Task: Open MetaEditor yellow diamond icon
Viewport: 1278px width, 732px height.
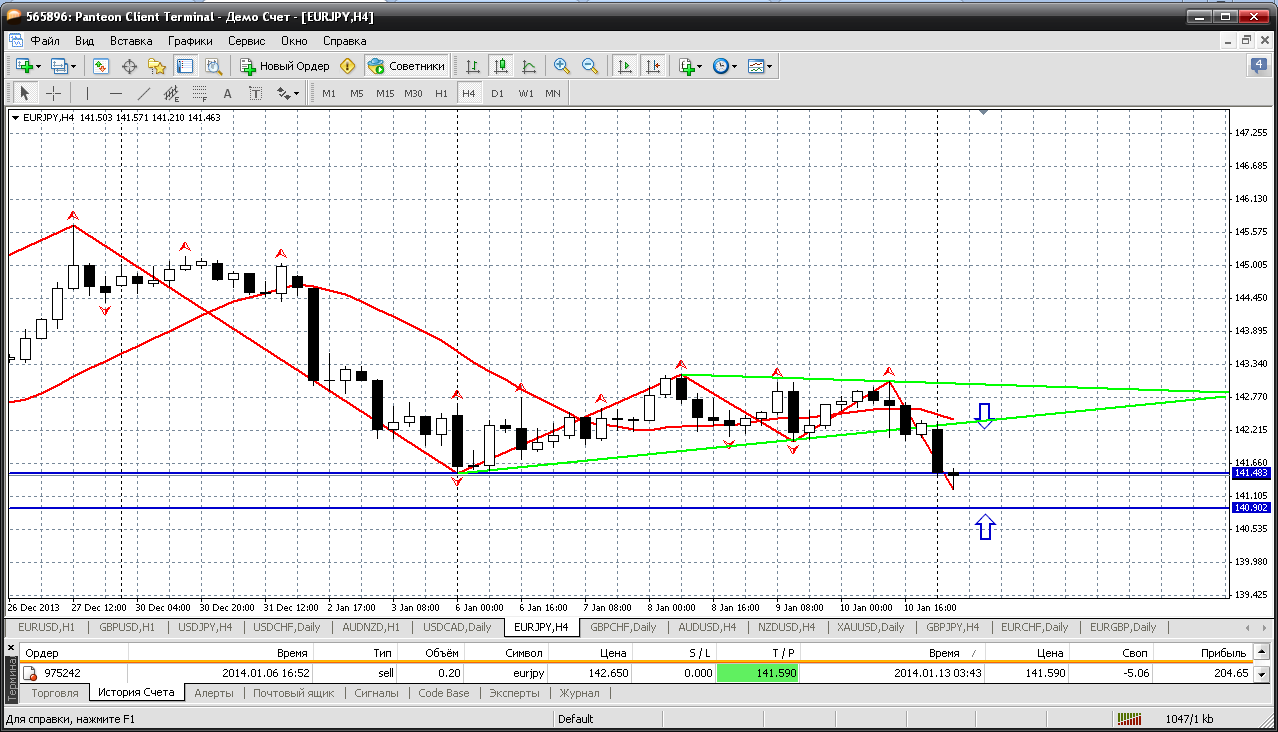Action: click(x=347, y=66)
